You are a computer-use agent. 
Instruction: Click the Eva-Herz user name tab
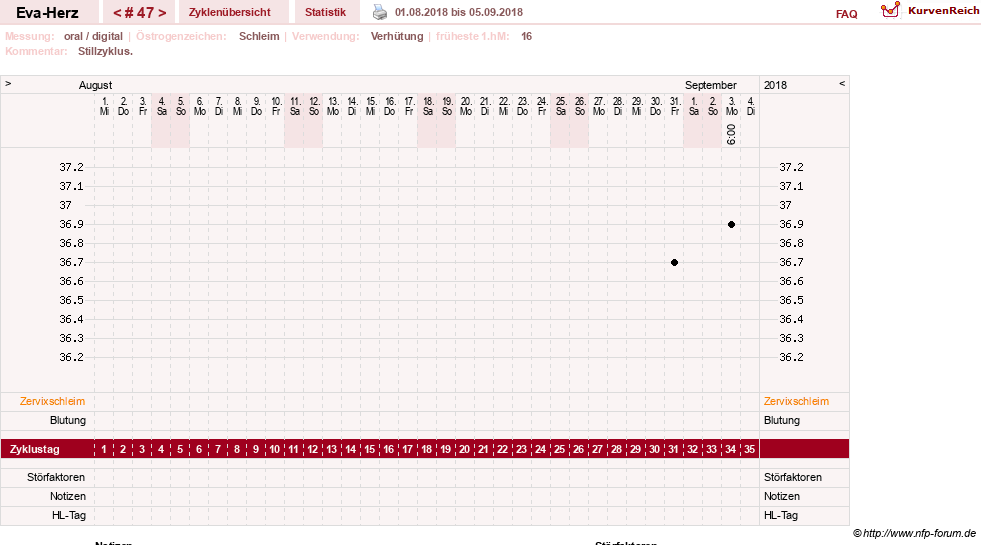tap(47, 12)
